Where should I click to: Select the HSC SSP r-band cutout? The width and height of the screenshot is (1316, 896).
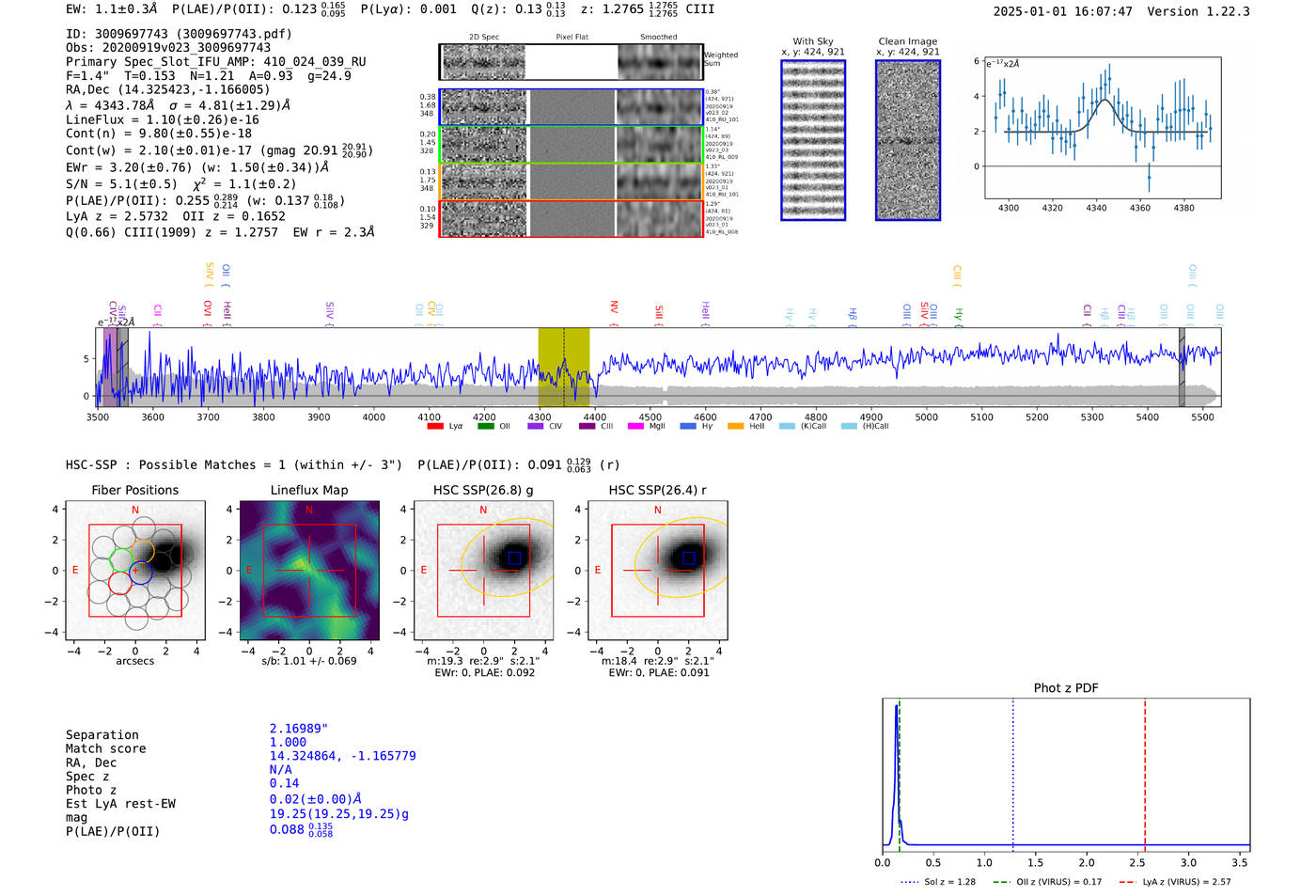click(658, 571)
